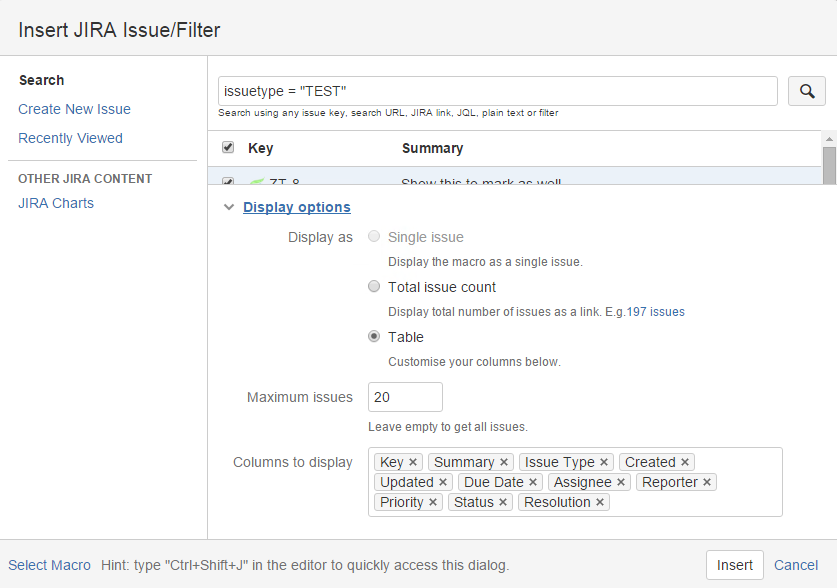Collapse Display options using the chevron arrow

coord(229,207)
